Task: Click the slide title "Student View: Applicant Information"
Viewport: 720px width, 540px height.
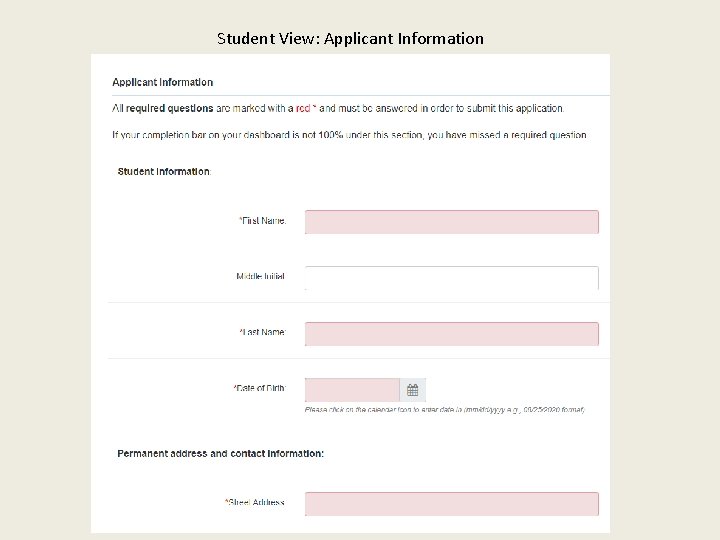Action: pyautogui.click(x=350, y=39)
